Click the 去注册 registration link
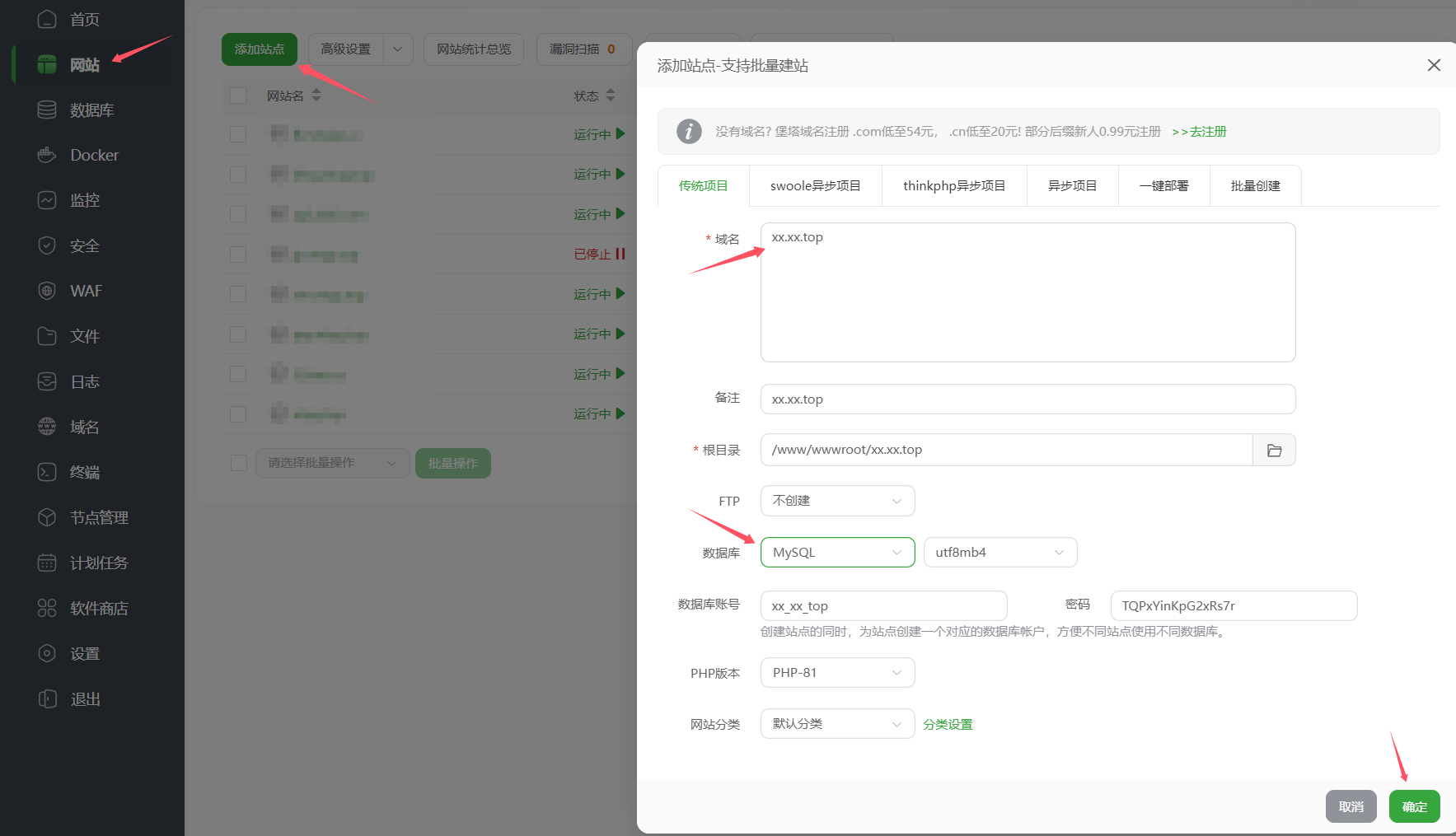This screenshot has height=836, width=1456. click(x=1205, y=131)
